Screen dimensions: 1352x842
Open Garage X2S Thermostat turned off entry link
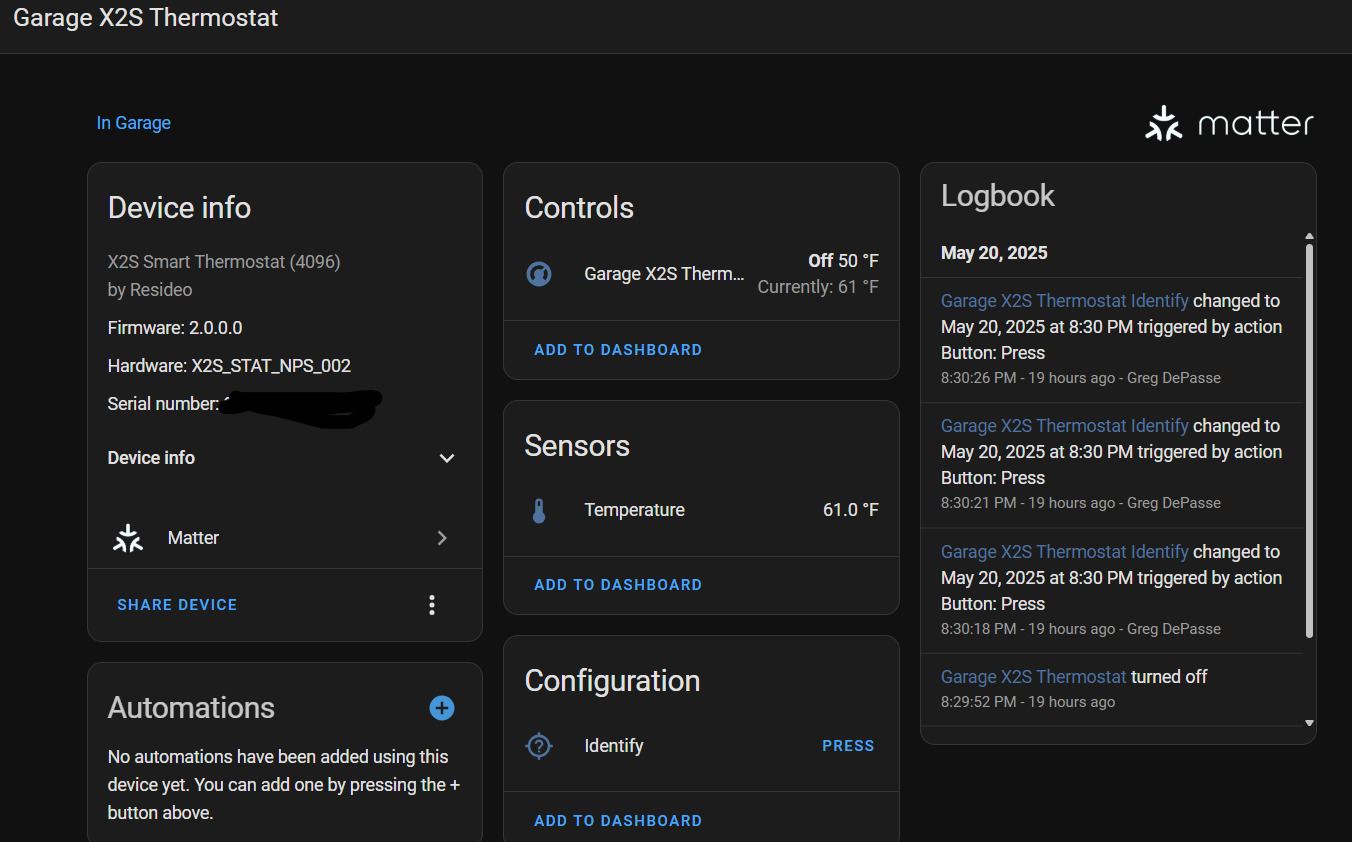(x=1033, y=677)
